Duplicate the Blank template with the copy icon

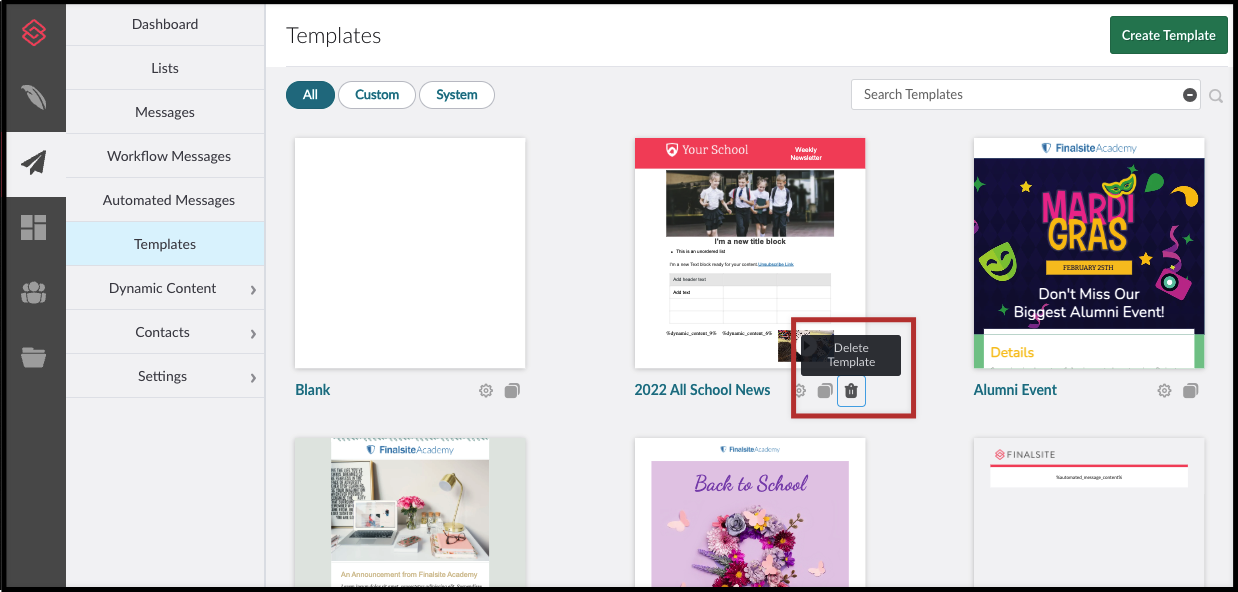click(x=512, y=391)
